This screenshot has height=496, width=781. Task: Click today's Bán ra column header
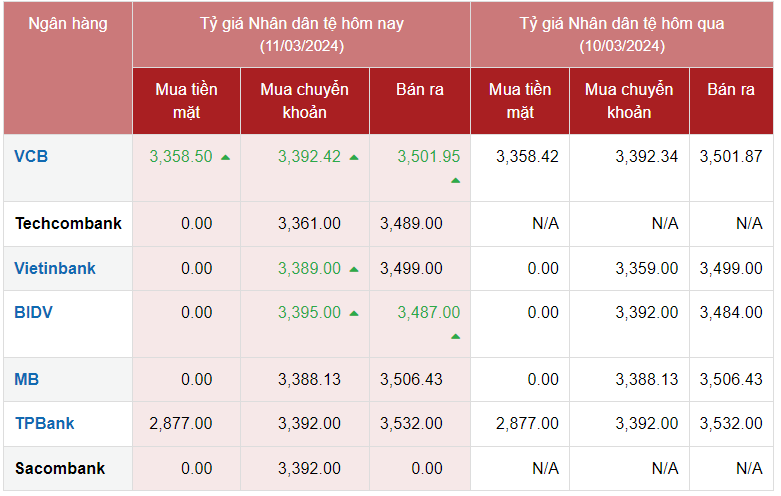(420, 89)
